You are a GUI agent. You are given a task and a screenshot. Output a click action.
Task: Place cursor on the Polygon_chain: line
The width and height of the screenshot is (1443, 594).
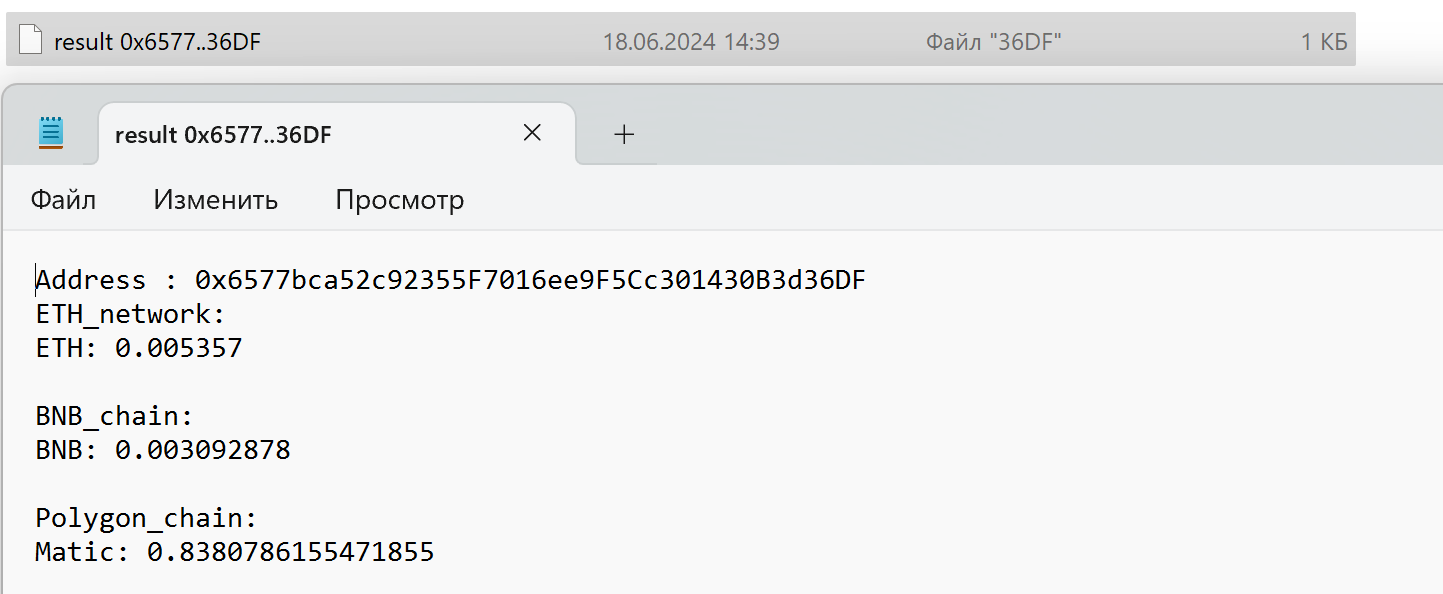[x=147, y=519]
